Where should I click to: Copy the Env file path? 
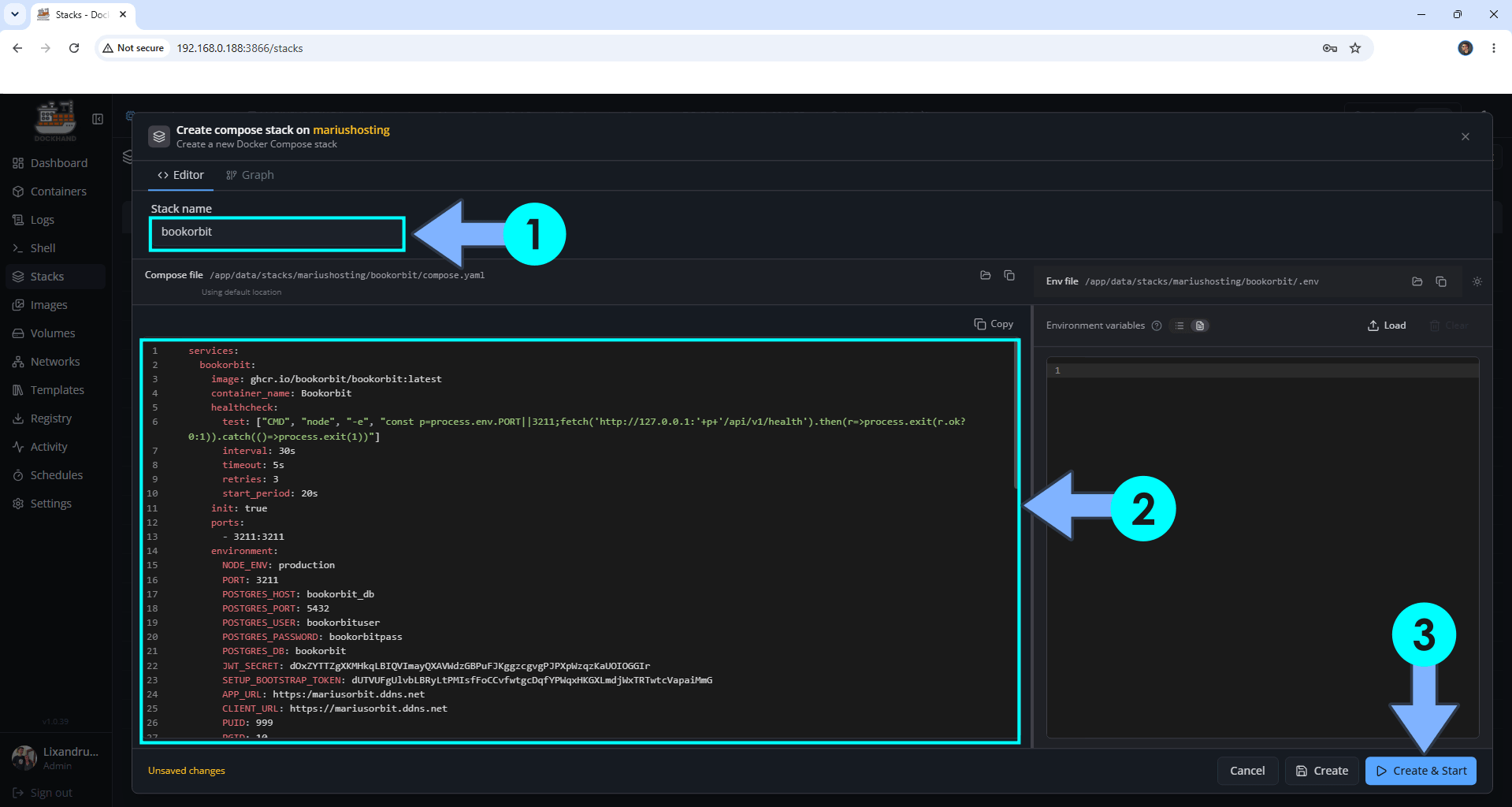click(1441, 281)
